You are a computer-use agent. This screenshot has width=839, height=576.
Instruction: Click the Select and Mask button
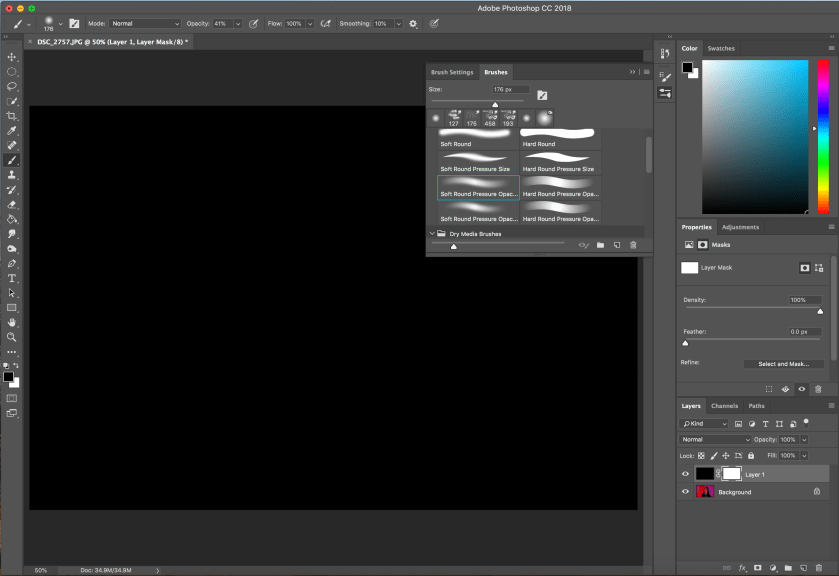coord(783,364)
